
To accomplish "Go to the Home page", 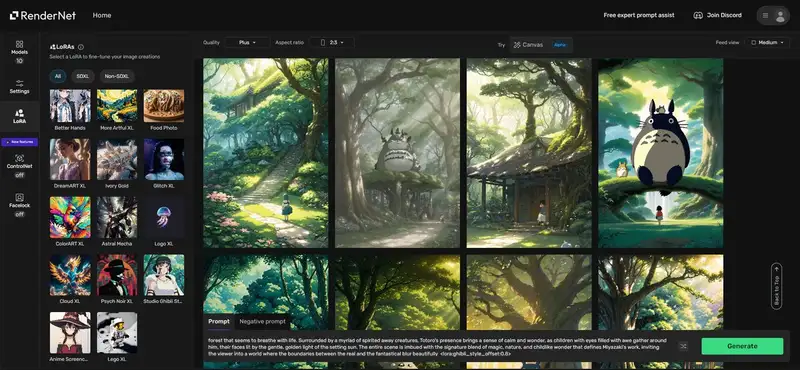I will pyautogui.click(x=102, y=15).
